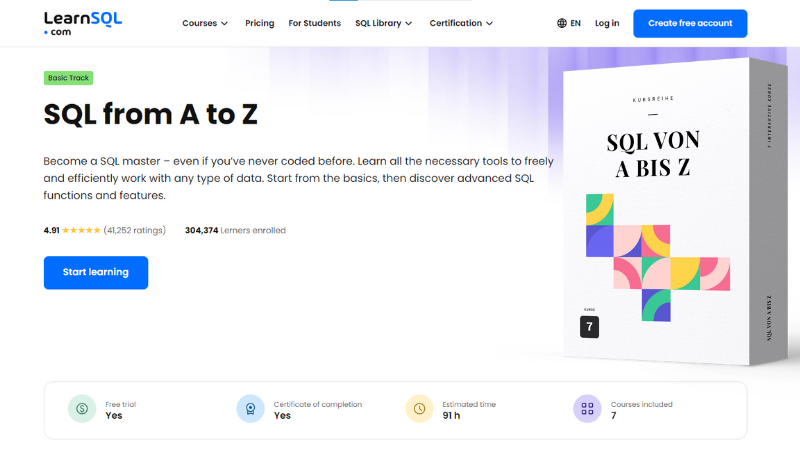Go to For Students page
This screenshot has width=800, height=450.
point(314,23)
